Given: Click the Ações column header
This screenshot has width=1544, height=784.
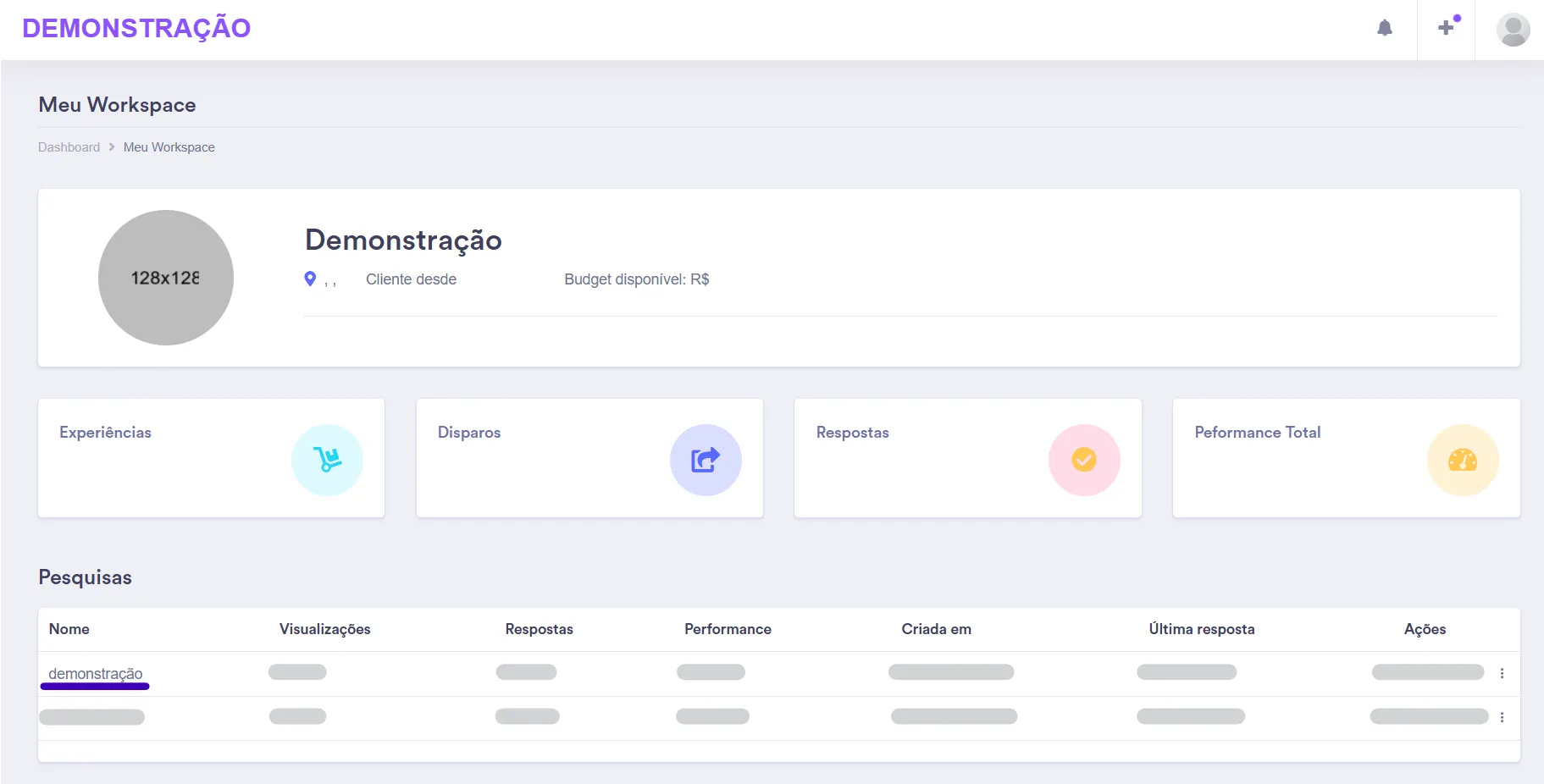Looking at the screenshot, I should click(x=1425, y=629).
